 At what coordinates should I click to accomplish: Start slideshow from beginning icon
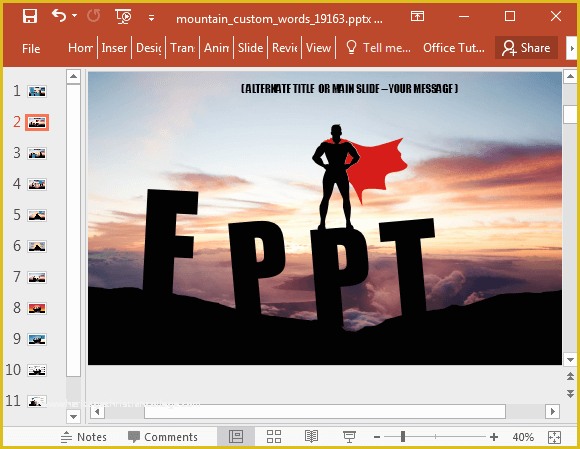pos(124,17)
